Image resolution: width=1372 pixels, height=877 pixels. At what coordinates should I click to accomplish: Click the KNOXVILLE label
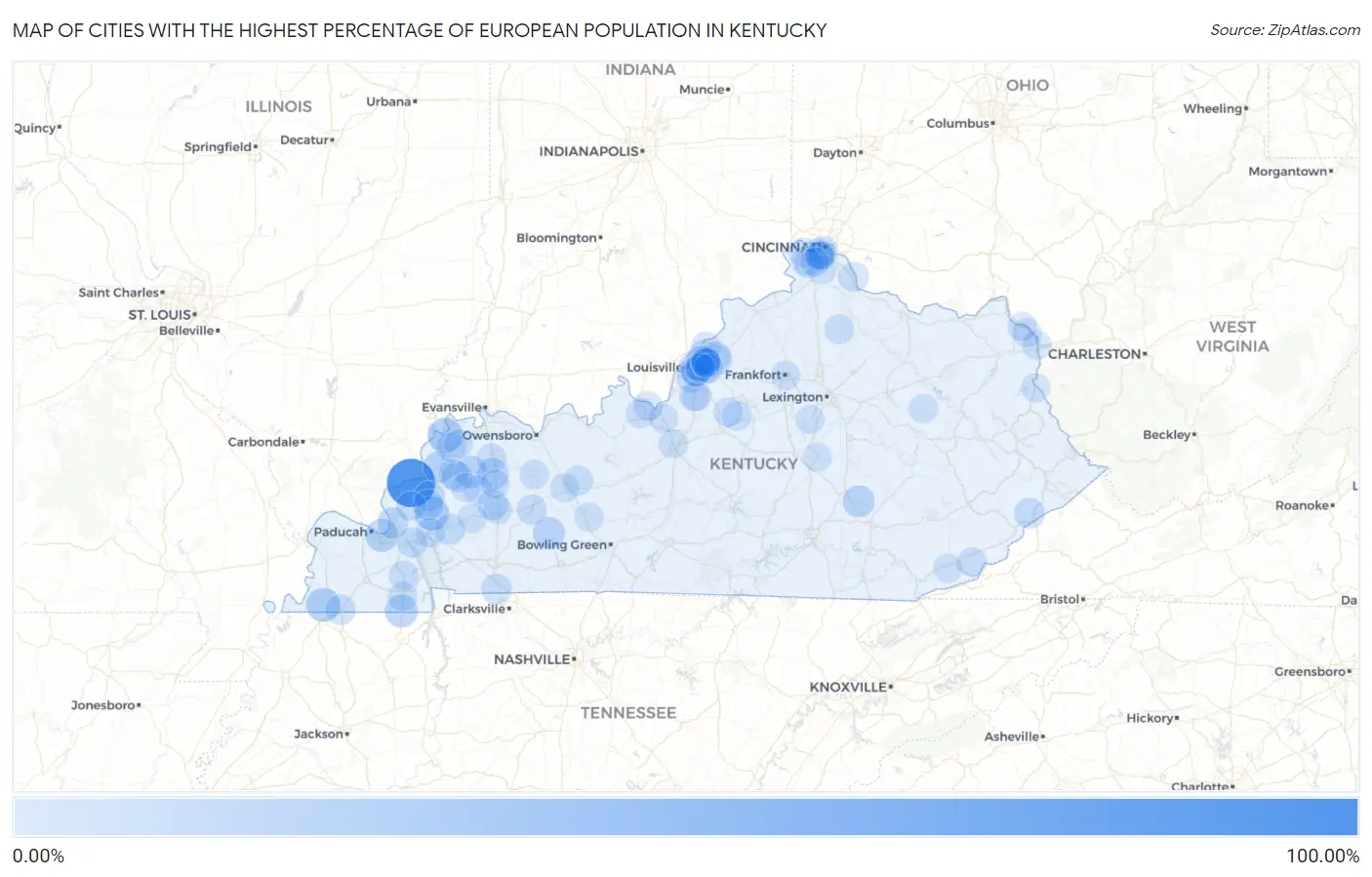tap(848, 687)
